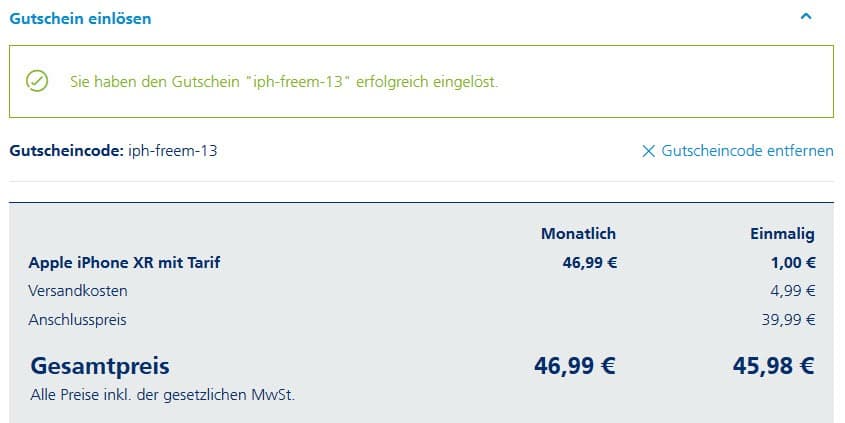Click the Gesamtpreis total label
Viewport: 845px width, 423px height.
[x=100, y=366]
